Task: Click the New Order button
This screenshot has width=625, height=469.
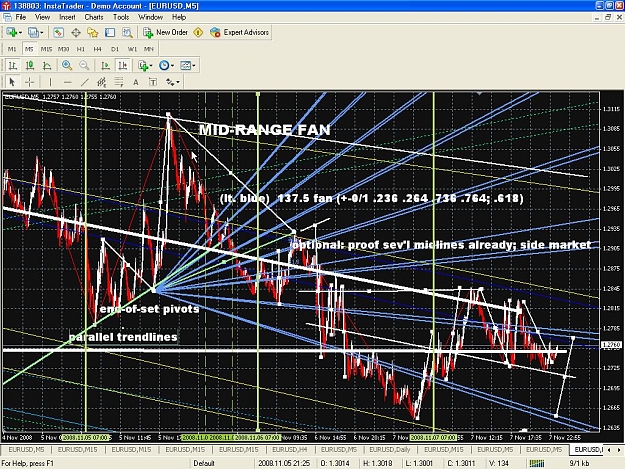Action: [x=165, y=32]
